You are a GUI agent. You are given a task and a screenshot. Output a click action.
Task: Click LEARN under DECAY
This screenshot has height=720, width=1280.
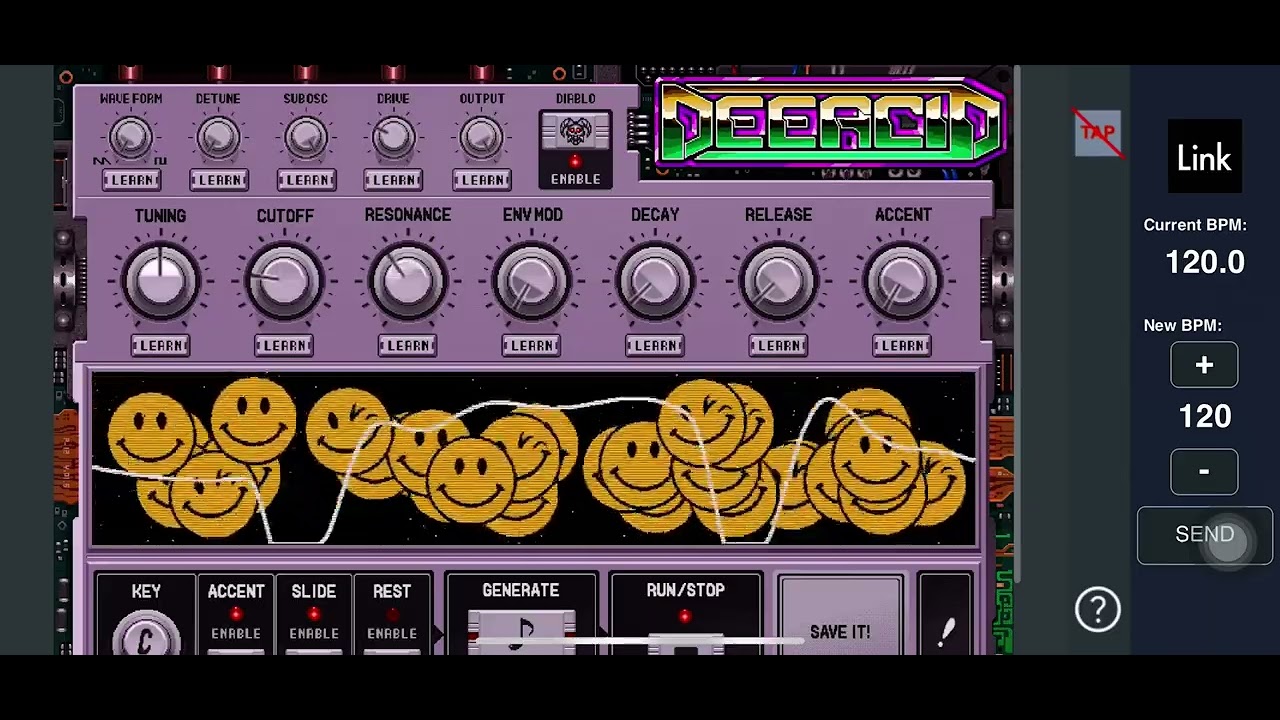(x=655, y=345)
